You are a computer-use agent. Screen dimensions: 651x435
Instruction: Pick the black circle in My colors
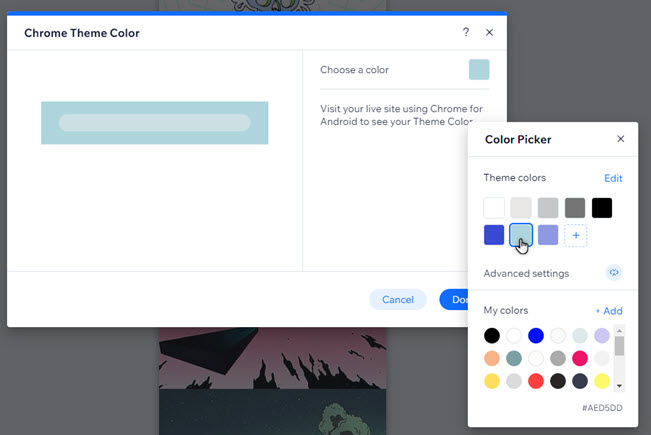492,335
